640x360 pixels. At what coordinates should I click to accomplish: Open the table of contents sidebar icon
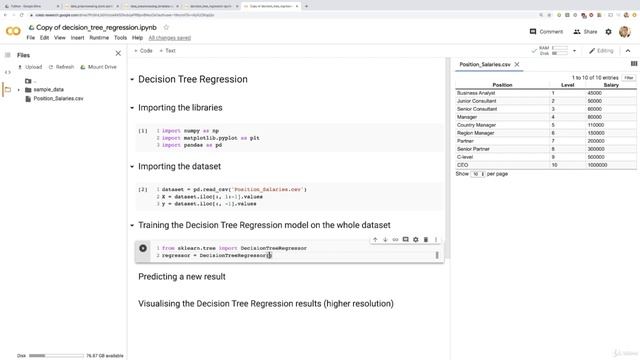[7, 55]
